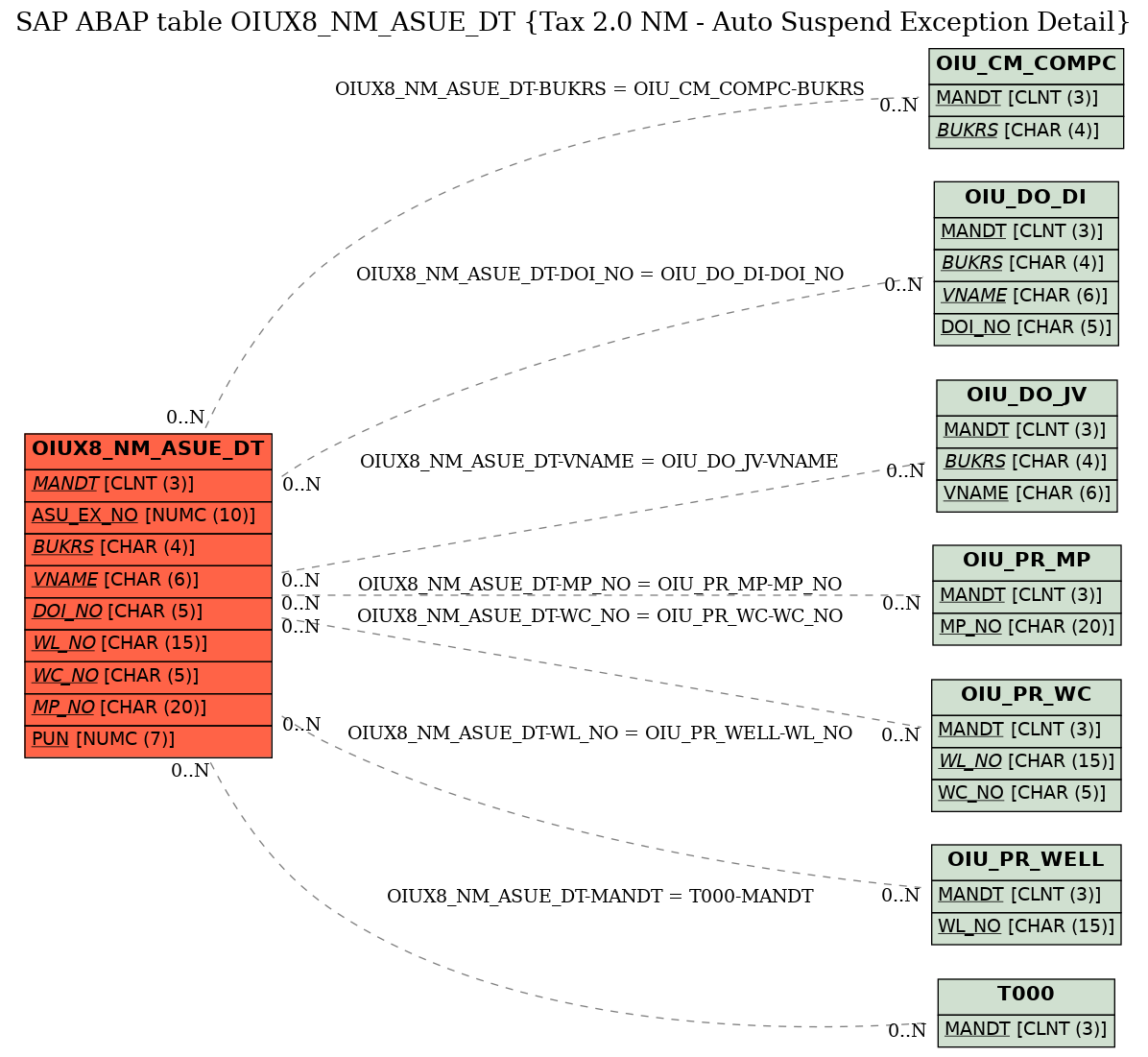The image size is (1148, 1057).
Task: Select MANDT [CLNT (3)] in OIUX8_NM_ASUE_DT
Action: point(148,484)
